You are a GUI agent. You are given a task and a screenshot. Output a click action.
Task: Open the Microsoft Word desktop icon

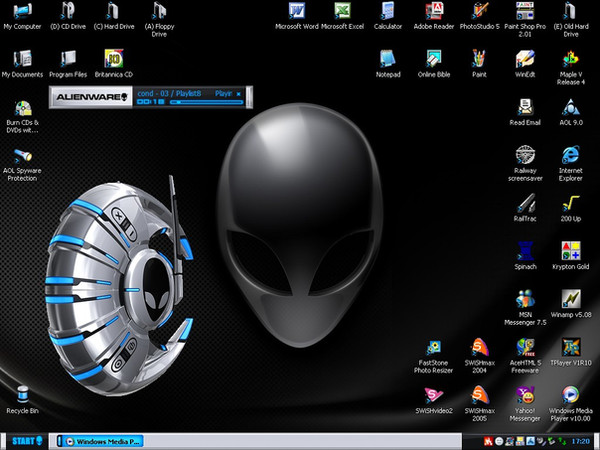(296, 11)
